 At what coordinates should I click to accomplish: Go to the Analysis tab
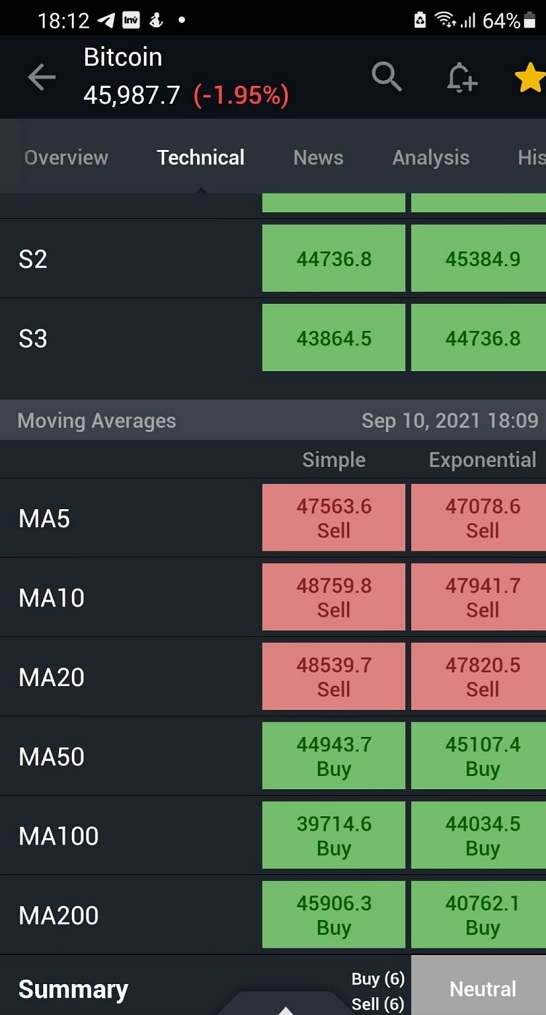point(431,157)
